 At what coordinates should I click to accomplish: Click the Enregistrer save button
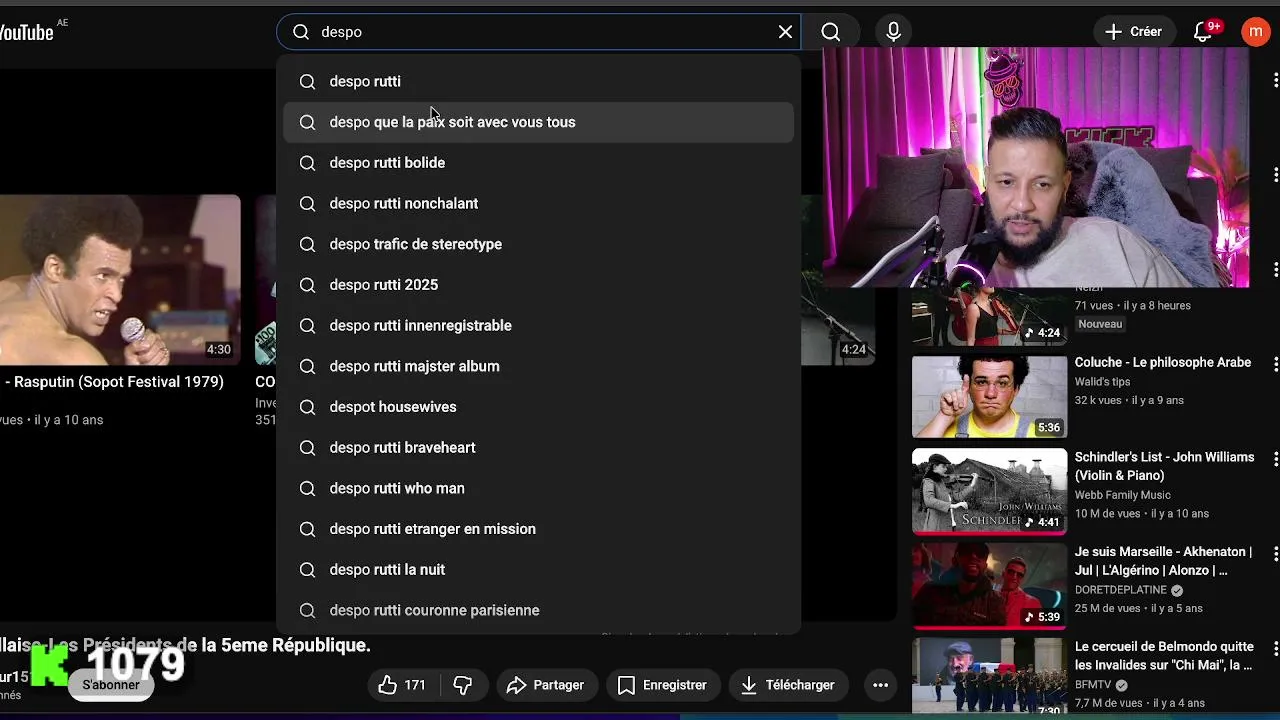[662, 685]
